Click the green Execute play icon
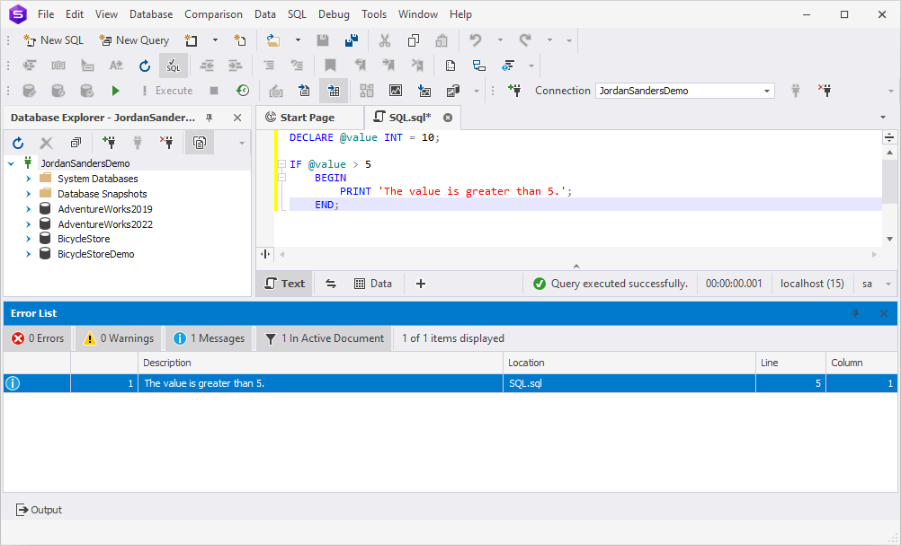Viewport: 901px width, 546px height. click(116, 90)
